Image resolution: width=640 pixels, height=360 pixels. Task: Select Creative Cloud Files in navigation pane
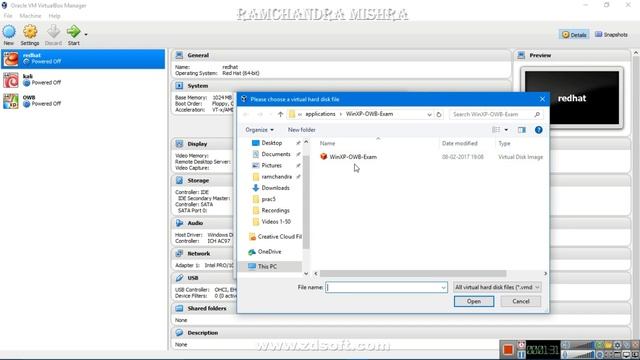click(280, 237)
